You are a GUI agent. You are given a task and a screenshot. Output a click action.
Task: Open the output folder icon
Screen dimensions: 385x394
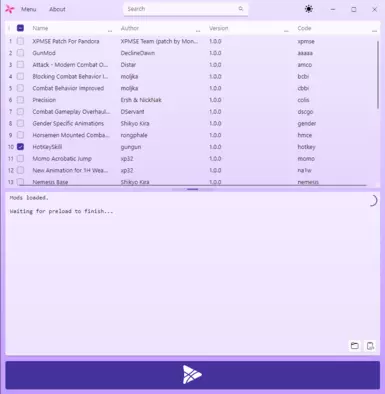355,346
